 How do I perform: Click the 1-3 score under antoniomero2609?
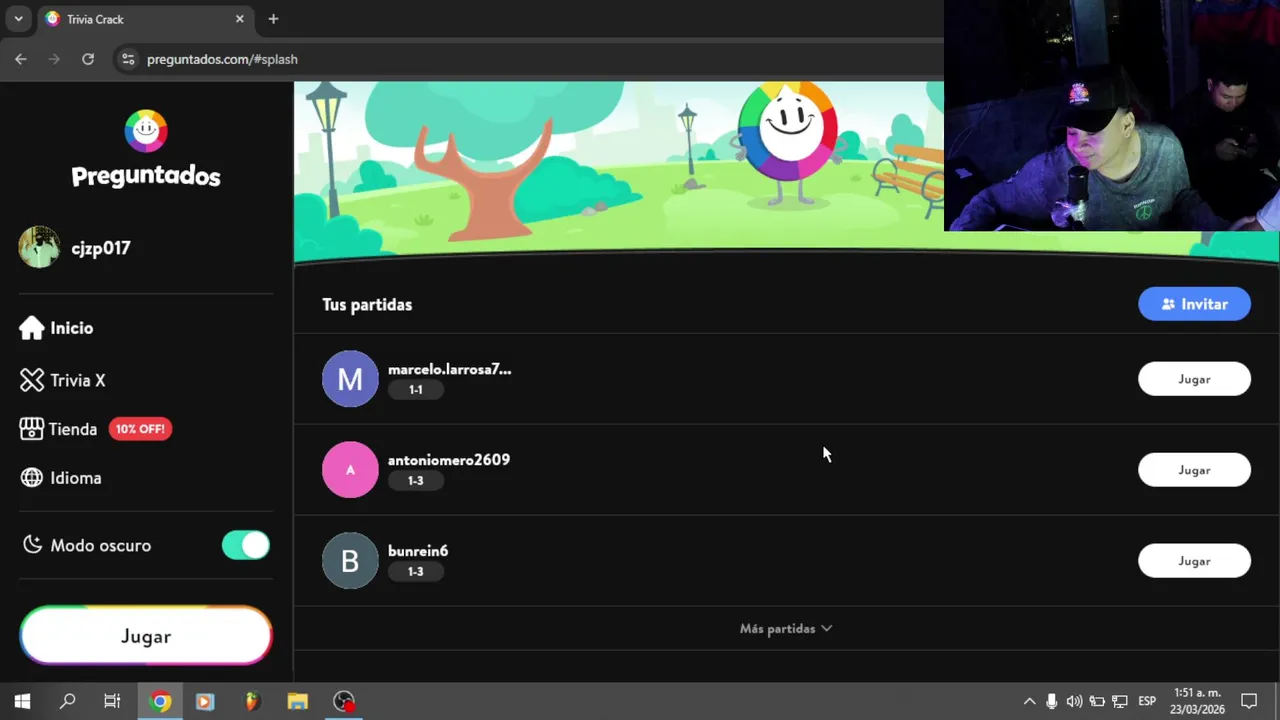click(x=415, y=481)
